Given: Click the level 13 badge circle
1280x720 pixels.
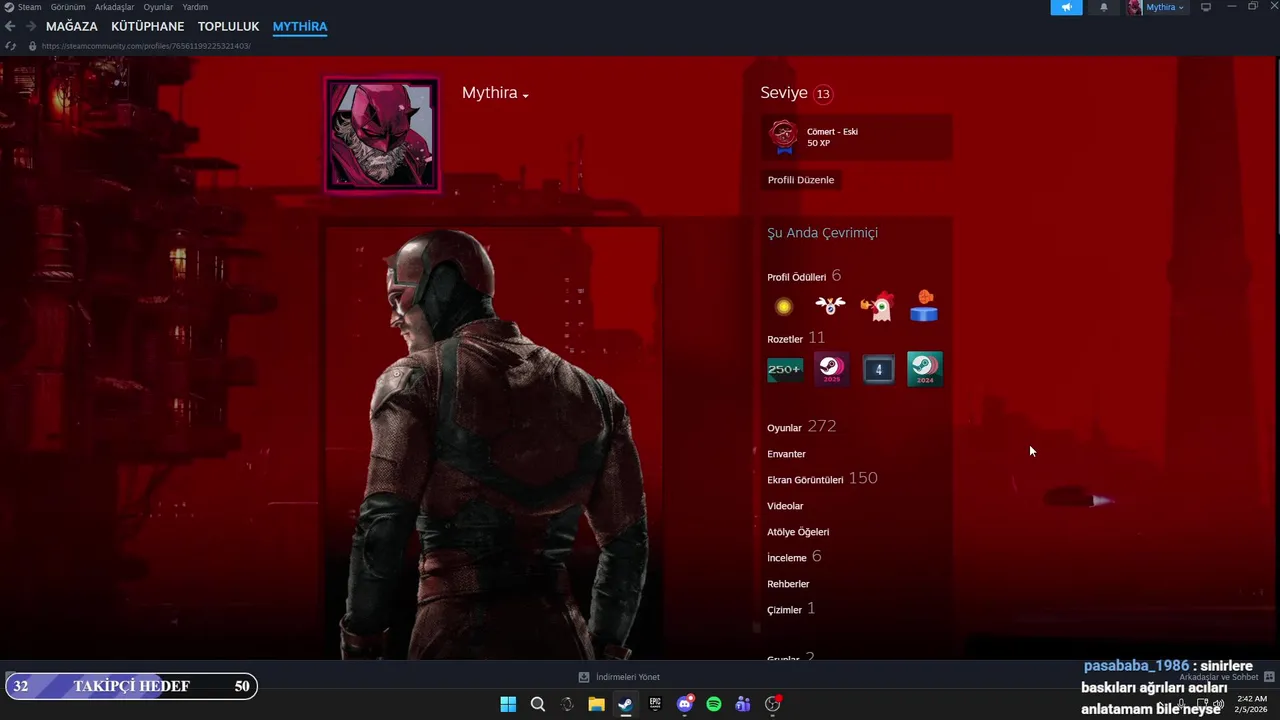Looking at the screenshot, I should point(823,94).
